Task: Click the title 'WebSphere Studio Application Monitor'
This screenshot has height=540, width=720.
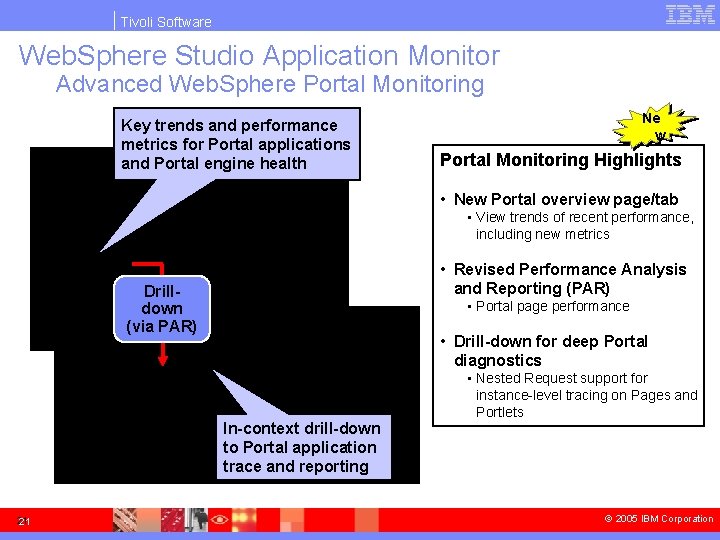Action: coord(259,56)
